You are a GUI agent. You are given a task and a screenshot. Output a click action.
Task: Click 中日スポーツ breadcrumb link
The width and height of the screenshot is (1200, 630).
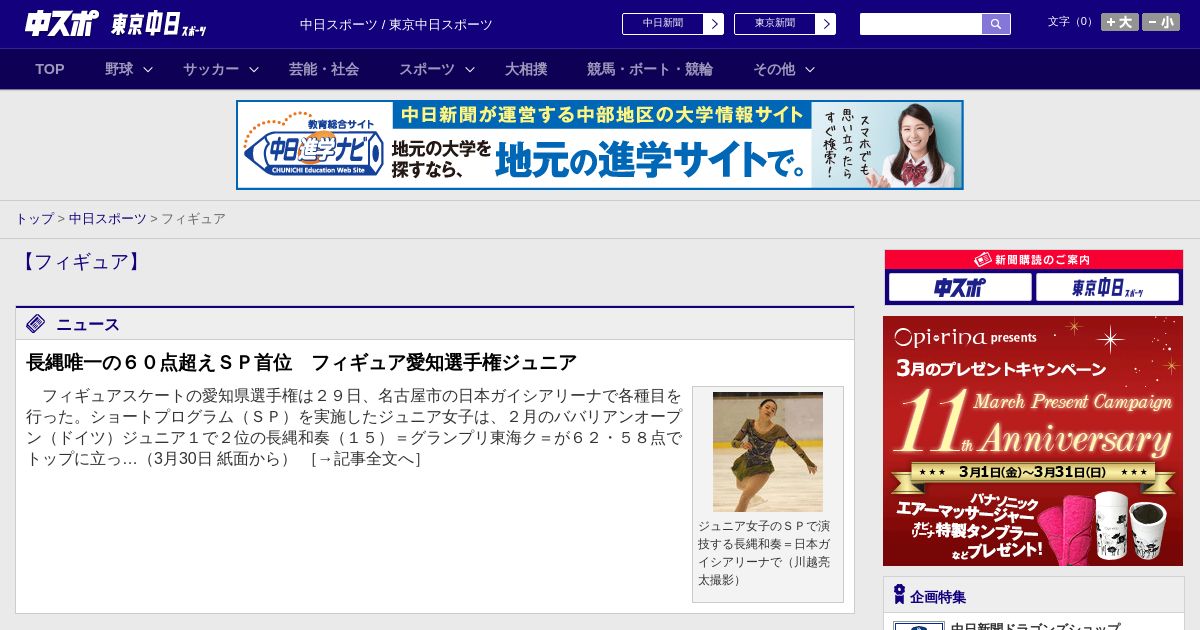pyautogui.click(x=108, y=218)
